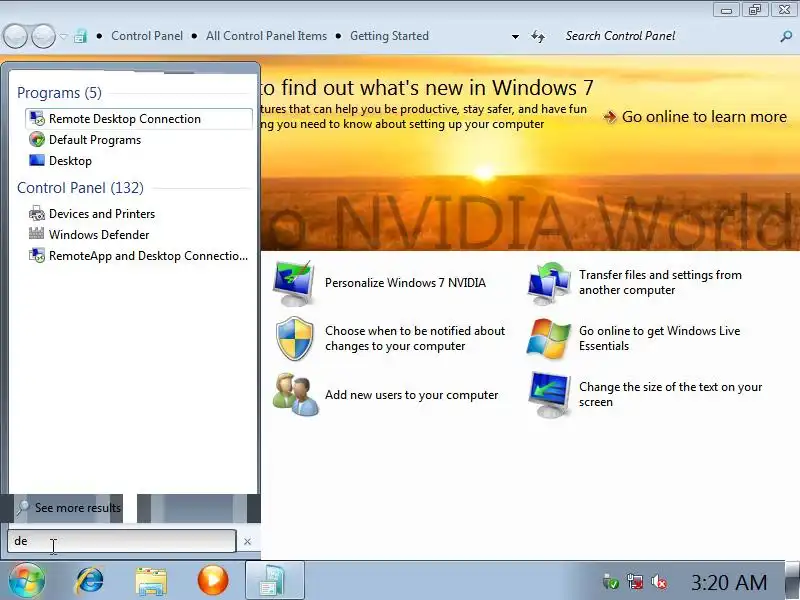This screenshot has height=600, width=800.
Task: Open recent pages dropdown arrow
Action: [63, 36]
